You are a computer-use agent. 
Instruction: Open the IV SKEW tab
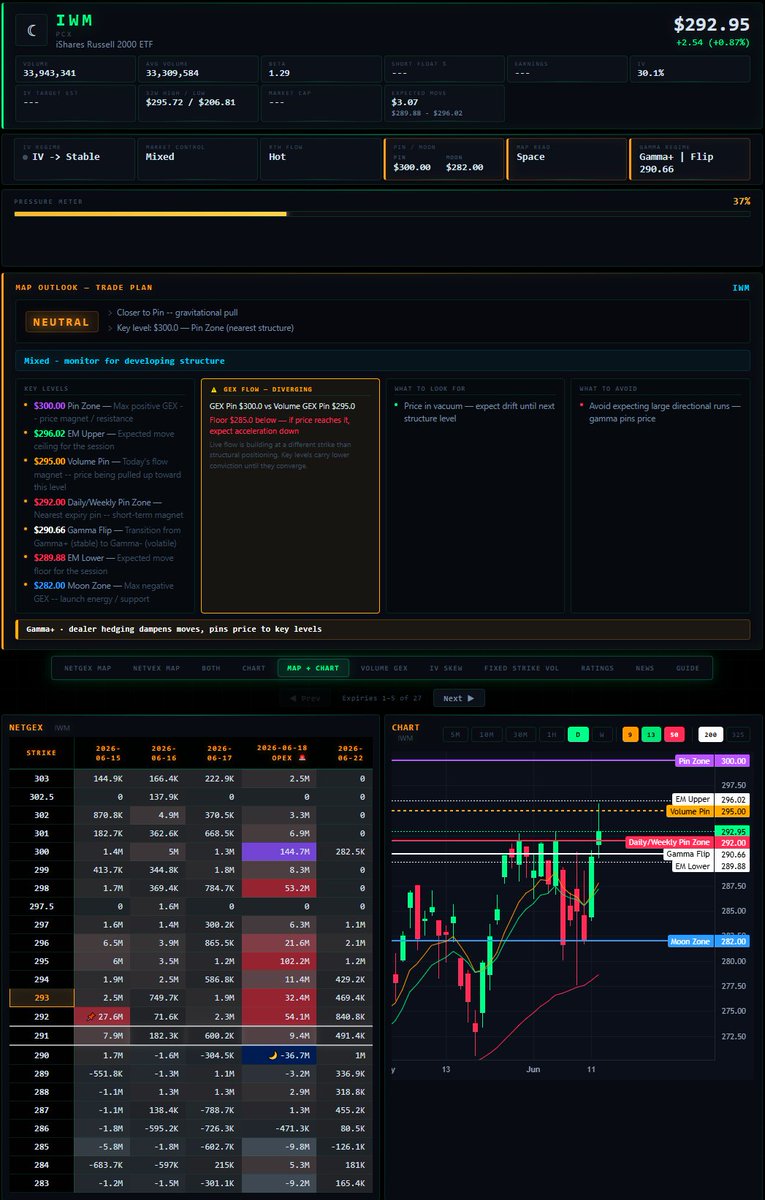(x=448, y=668)
